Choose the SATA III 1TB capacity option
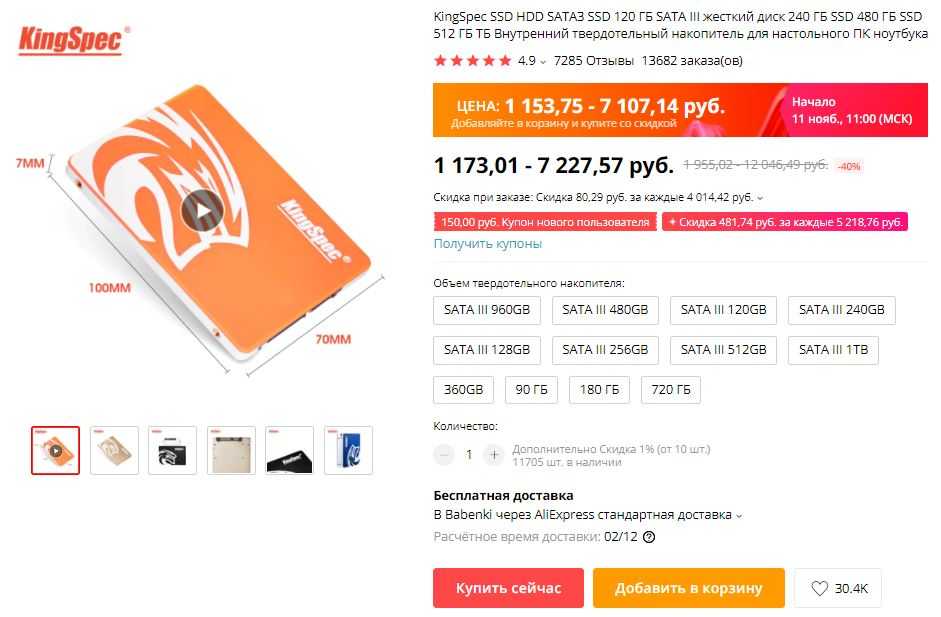Viewport: 941px width, 617px height. click(833, 350)
